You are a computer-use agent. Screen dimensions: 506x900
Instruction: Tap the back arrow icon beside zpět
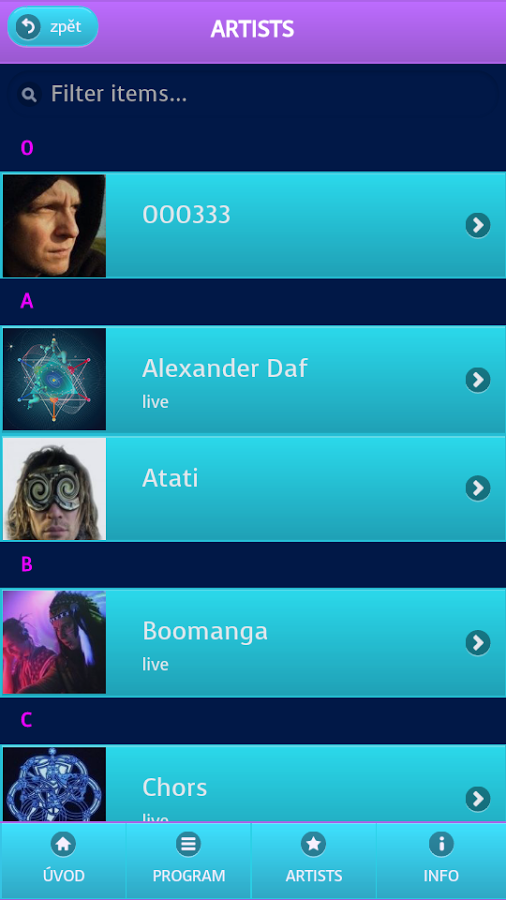(28, 27)
